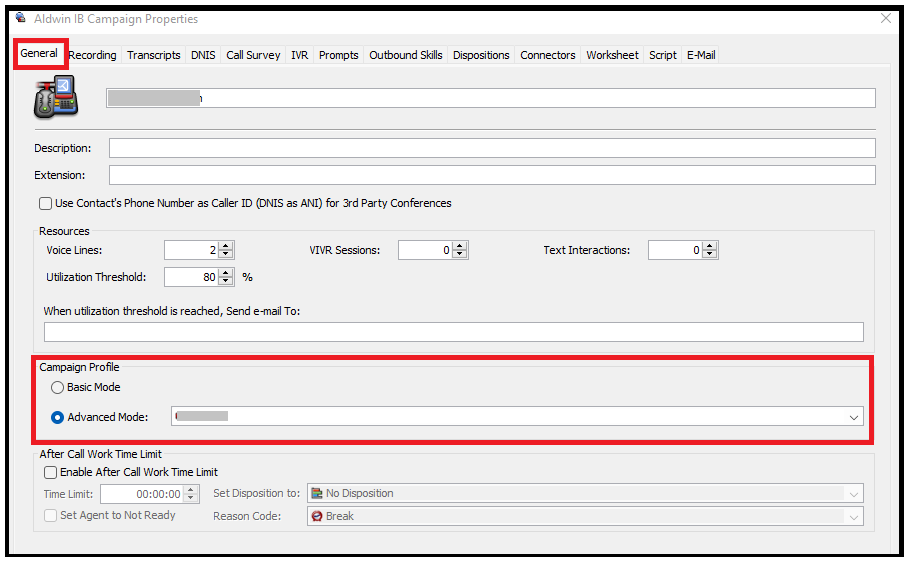909x562 pixels.
Task: Decrease Text Interactions value
Action: pos(710,255)
